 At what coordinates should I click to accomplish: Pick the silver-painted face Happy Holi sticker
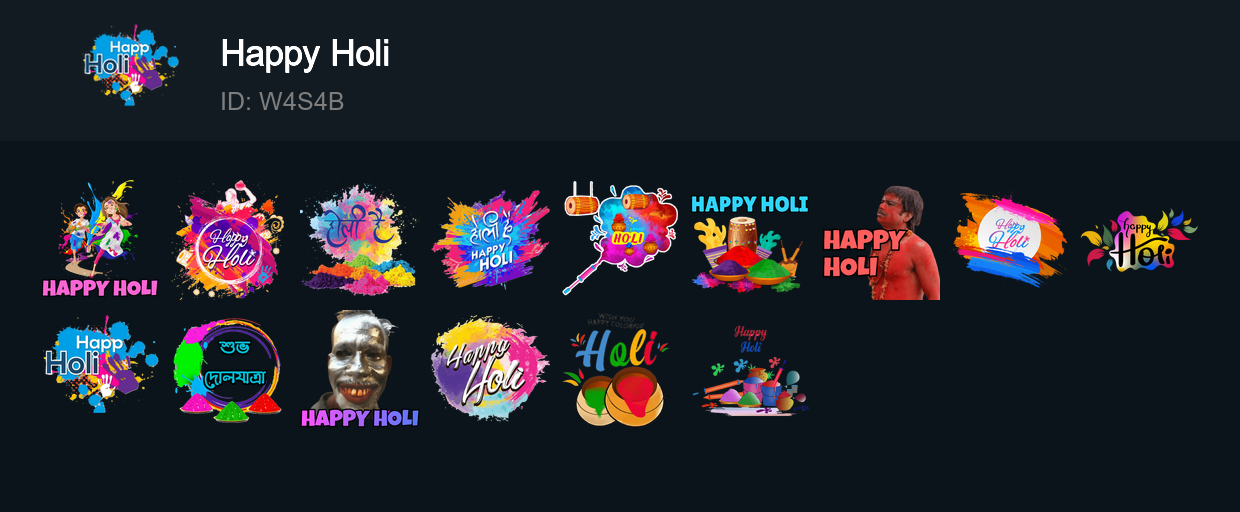360,370
